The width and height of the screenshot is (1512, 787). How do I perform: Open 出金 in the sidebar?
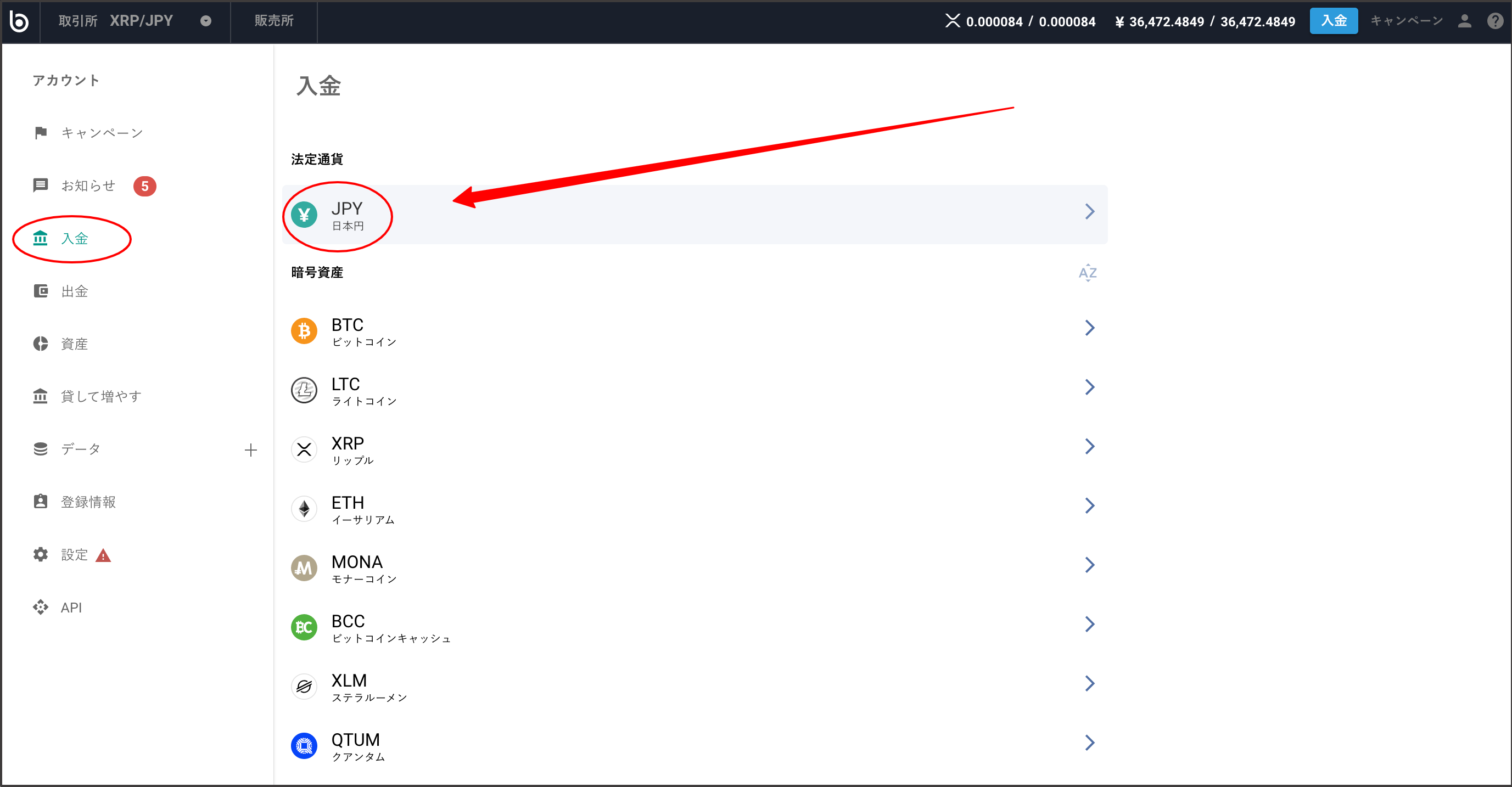pos(74,291)
